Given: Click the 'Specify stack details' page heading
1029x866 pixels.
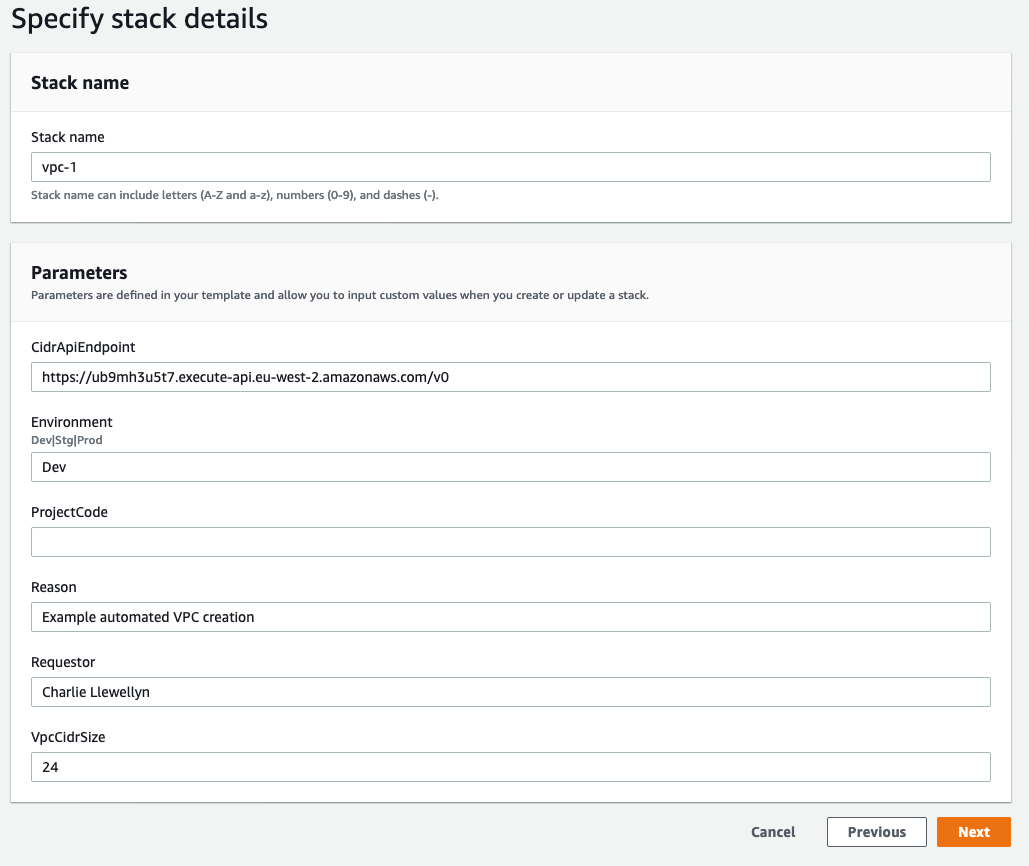Looking at the screenshot, I should 140,18.
